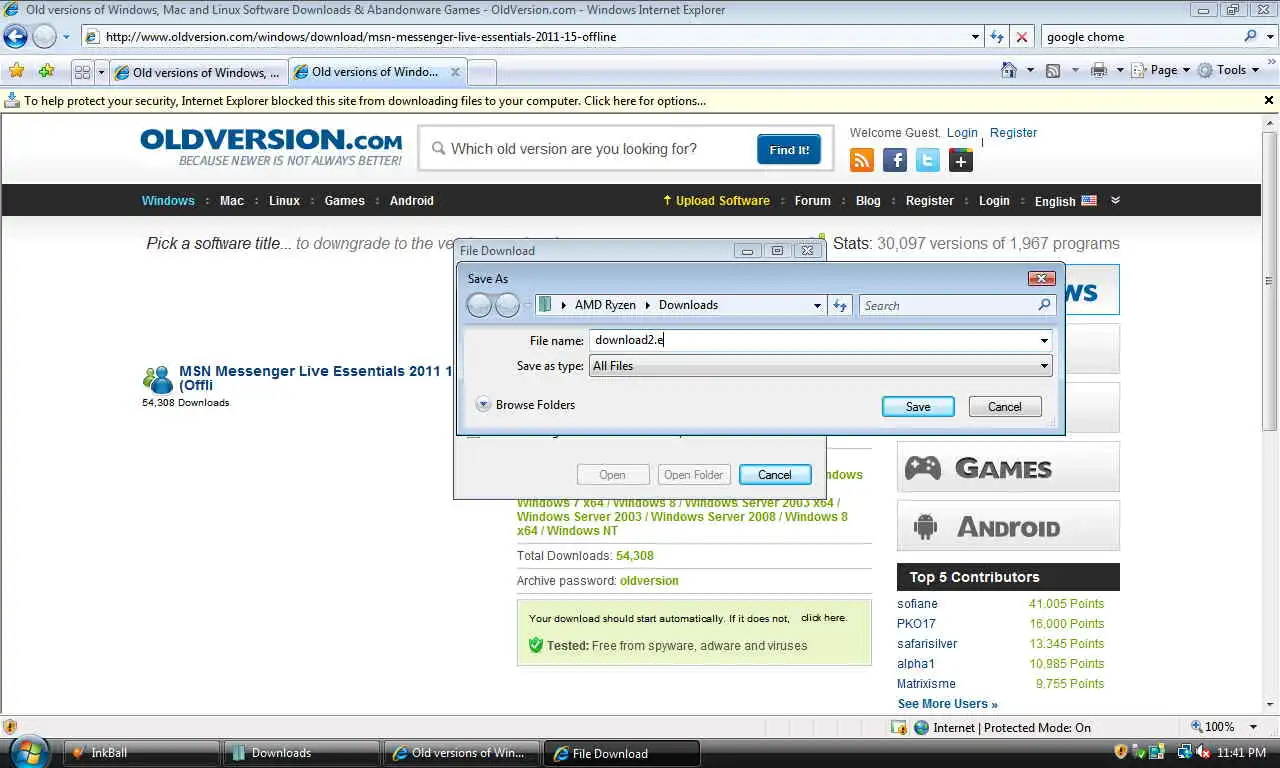This screenshot has width=1280, height=768.
Task: Open recent pages dropdown next to Forward button
Action: pyautogui.click(x=66, y=37)
